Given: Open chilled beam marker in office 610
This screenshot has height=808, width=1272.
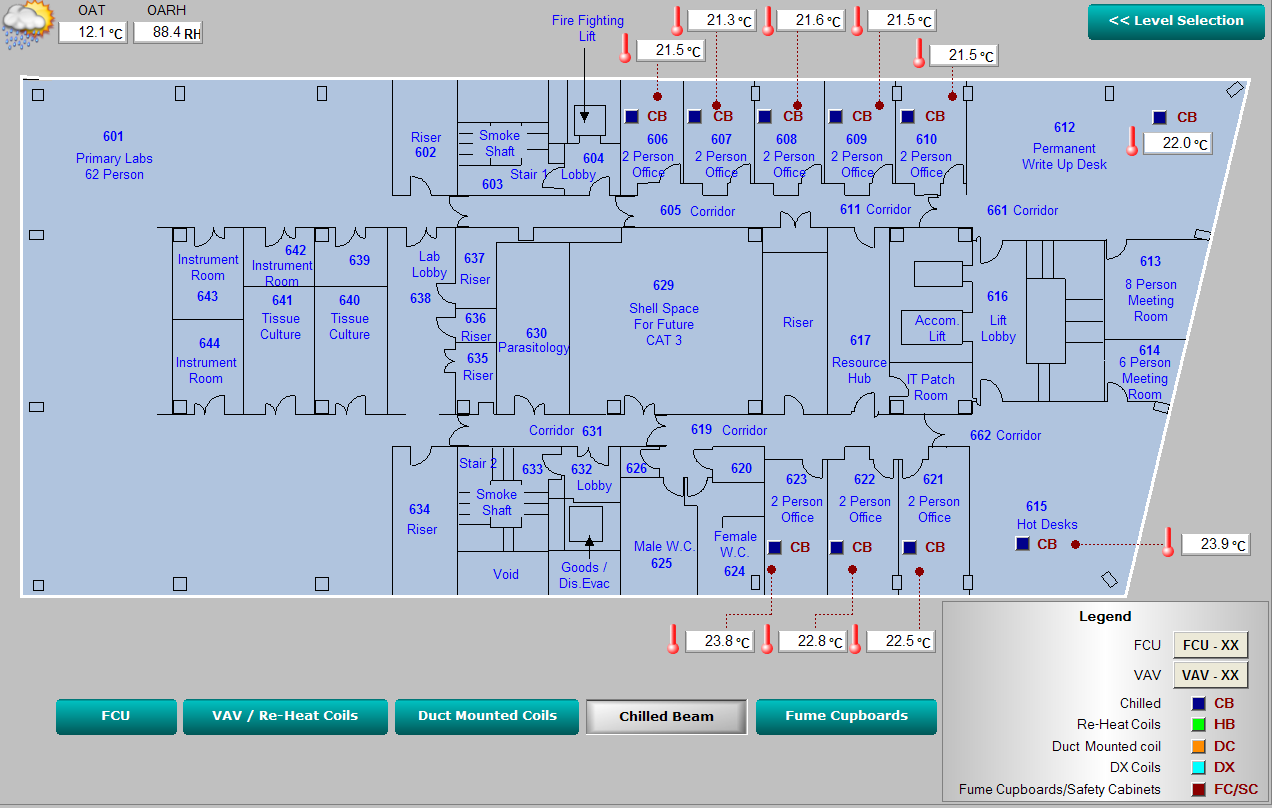Looking at the screenshot, I should [907, 117].
